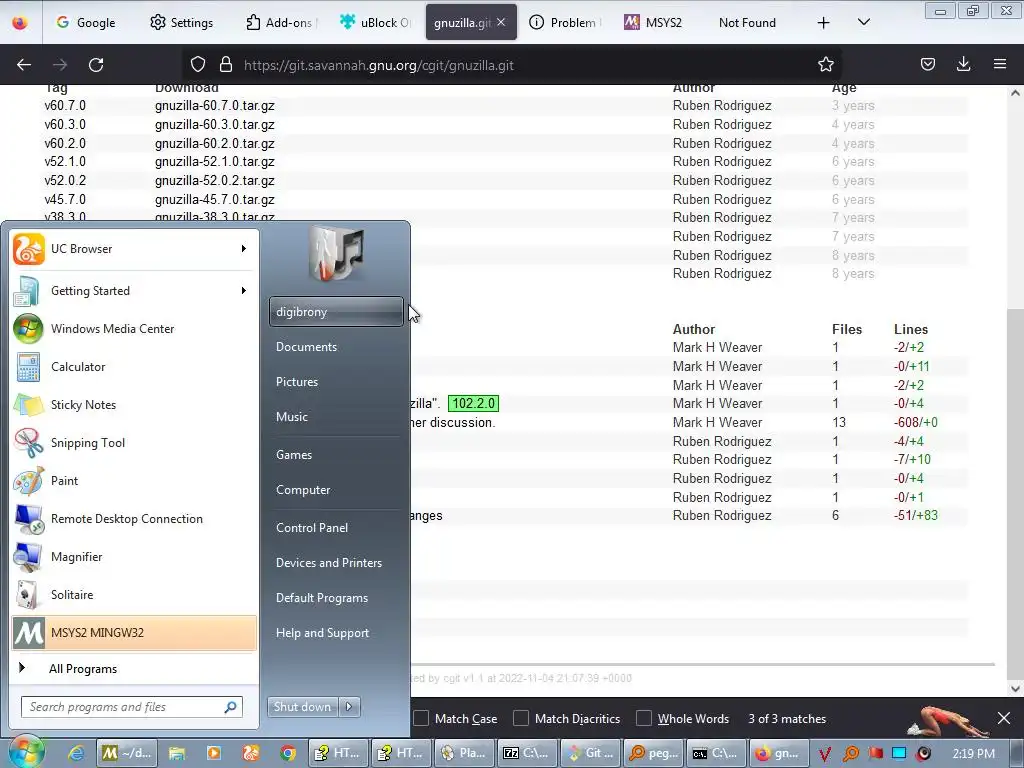Viewport: 1024px width, 768px height.
Task: Launch MSYS2 MINGW32
Action: (x=134, y=632)
